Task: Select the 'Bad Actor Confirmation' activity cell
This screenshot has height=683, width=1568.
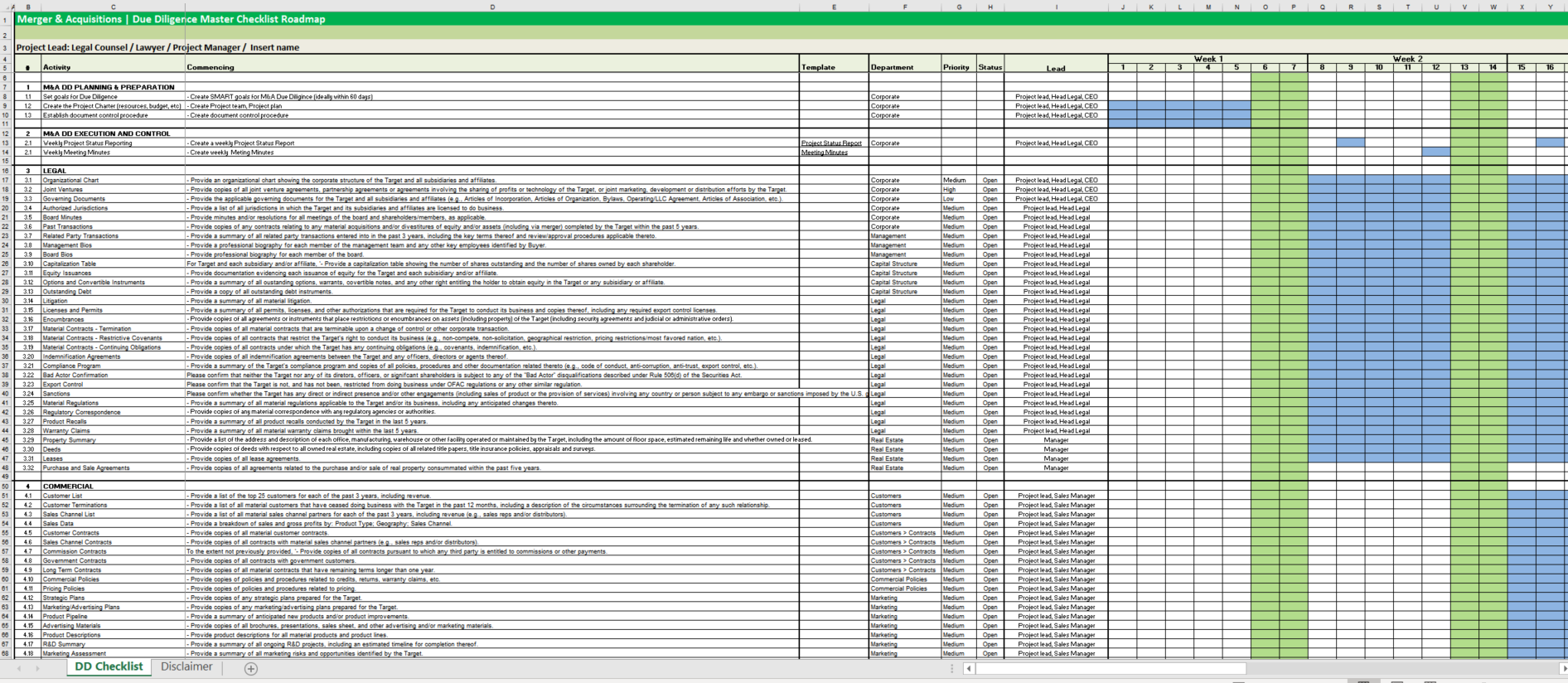Action: [x=113, y=375]
